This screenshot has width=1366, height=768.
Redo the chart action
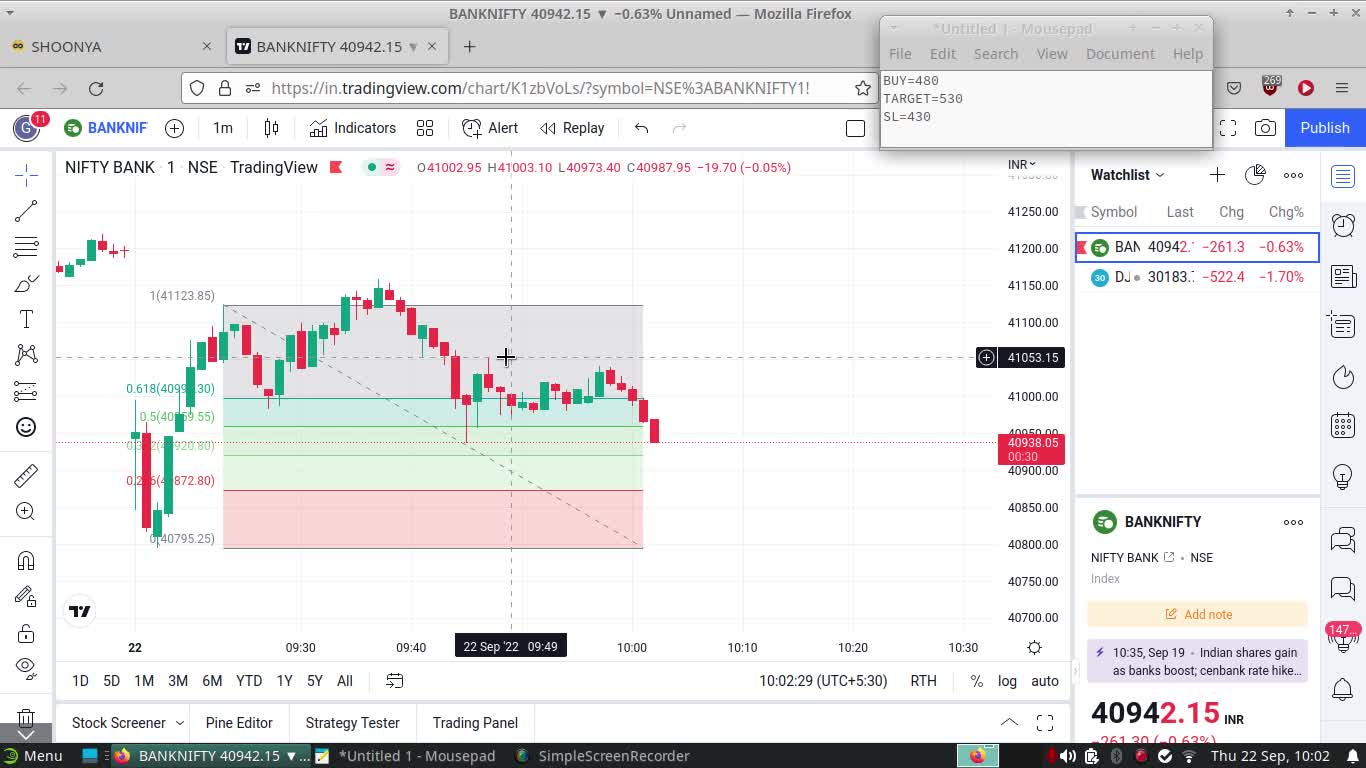click(680, 128)
